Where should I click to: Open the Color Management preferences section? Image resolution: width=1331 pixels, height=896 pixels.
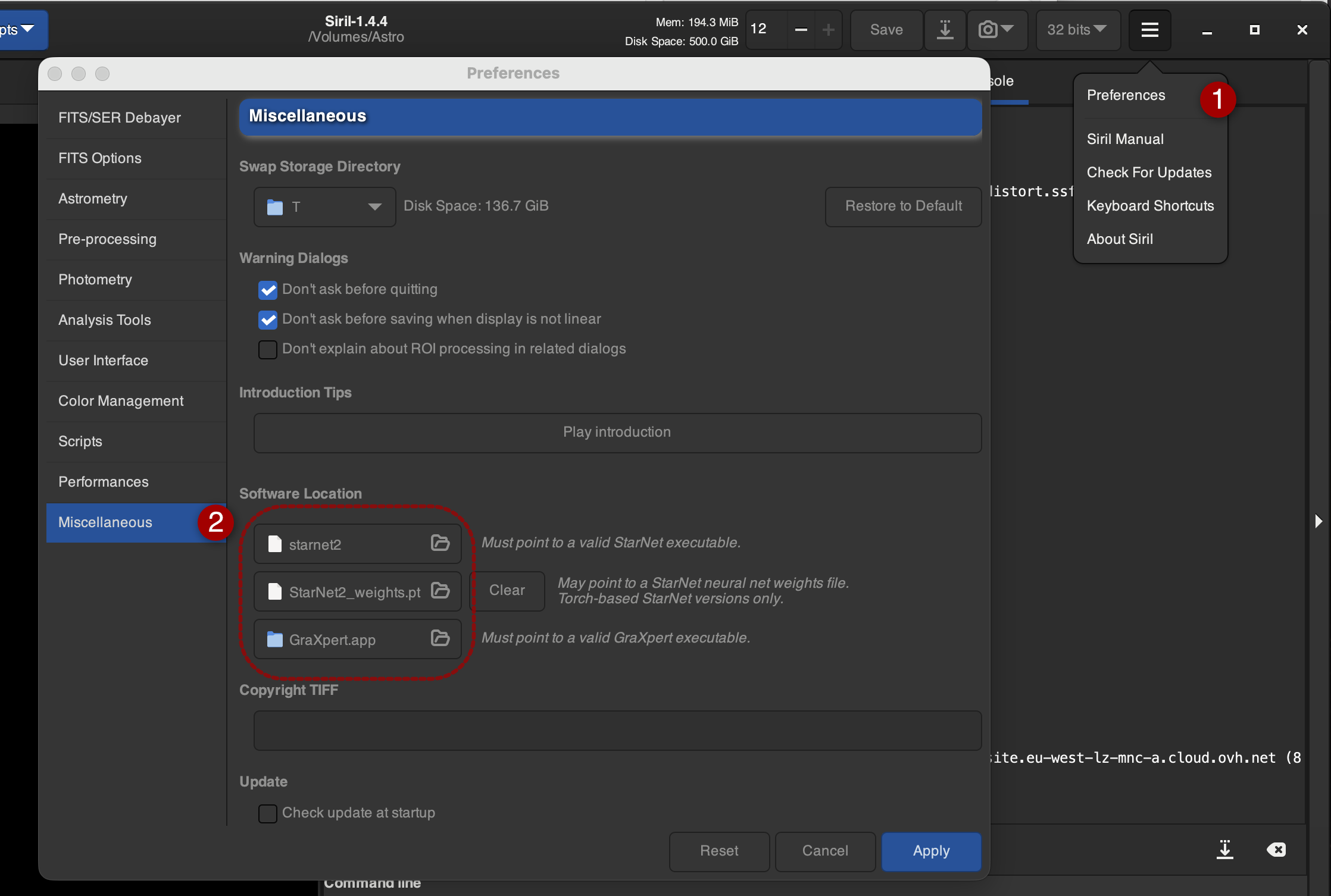(136, 401)
